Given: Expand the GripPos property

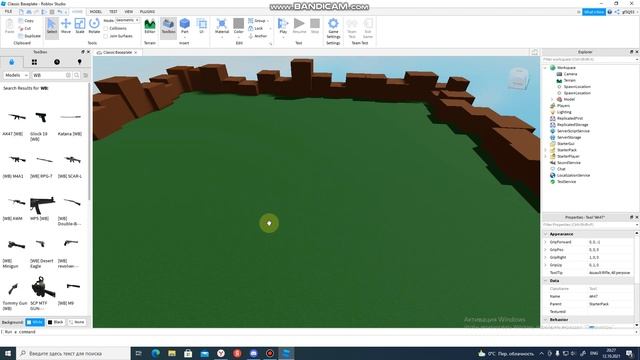Looking at the screenshot, I should 546,249.
